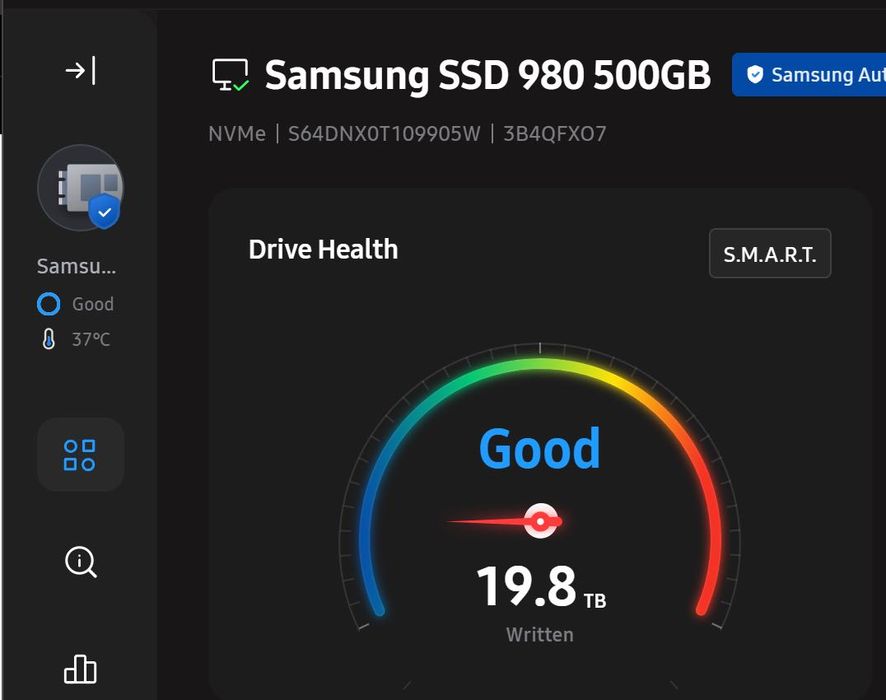Click the Samsung Authenticated badge button

click(x=809, y=75)
